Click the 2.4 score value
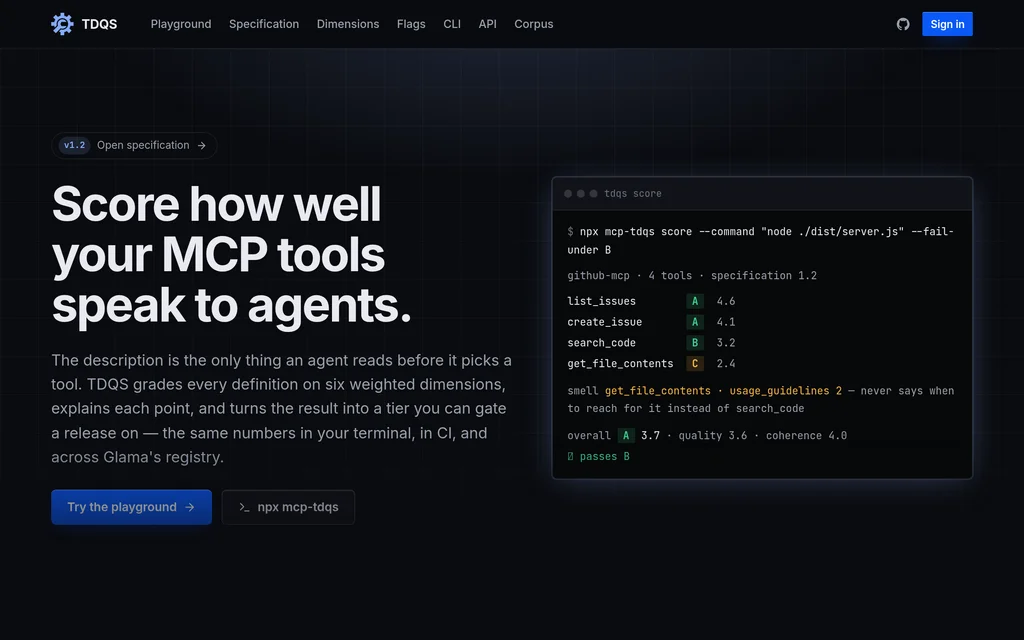The width and height of the screenshot is (1024, 640). tap(726, 364)
